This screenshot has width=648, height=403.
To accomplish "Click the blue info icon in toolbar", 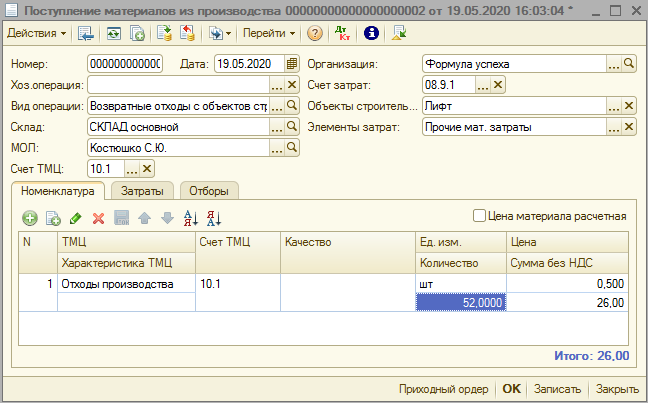I will 371,33.
